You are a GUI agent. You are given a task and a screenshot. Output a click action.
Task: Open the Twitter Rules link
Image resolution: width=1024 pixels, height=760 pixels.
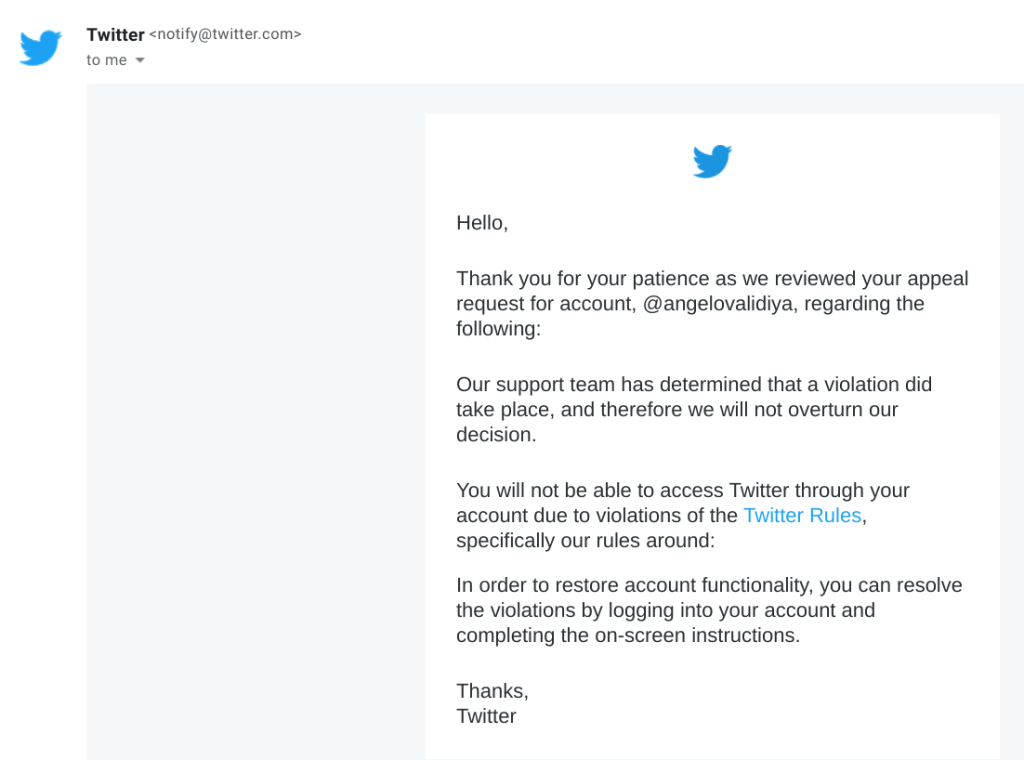(x=802, y=516)
